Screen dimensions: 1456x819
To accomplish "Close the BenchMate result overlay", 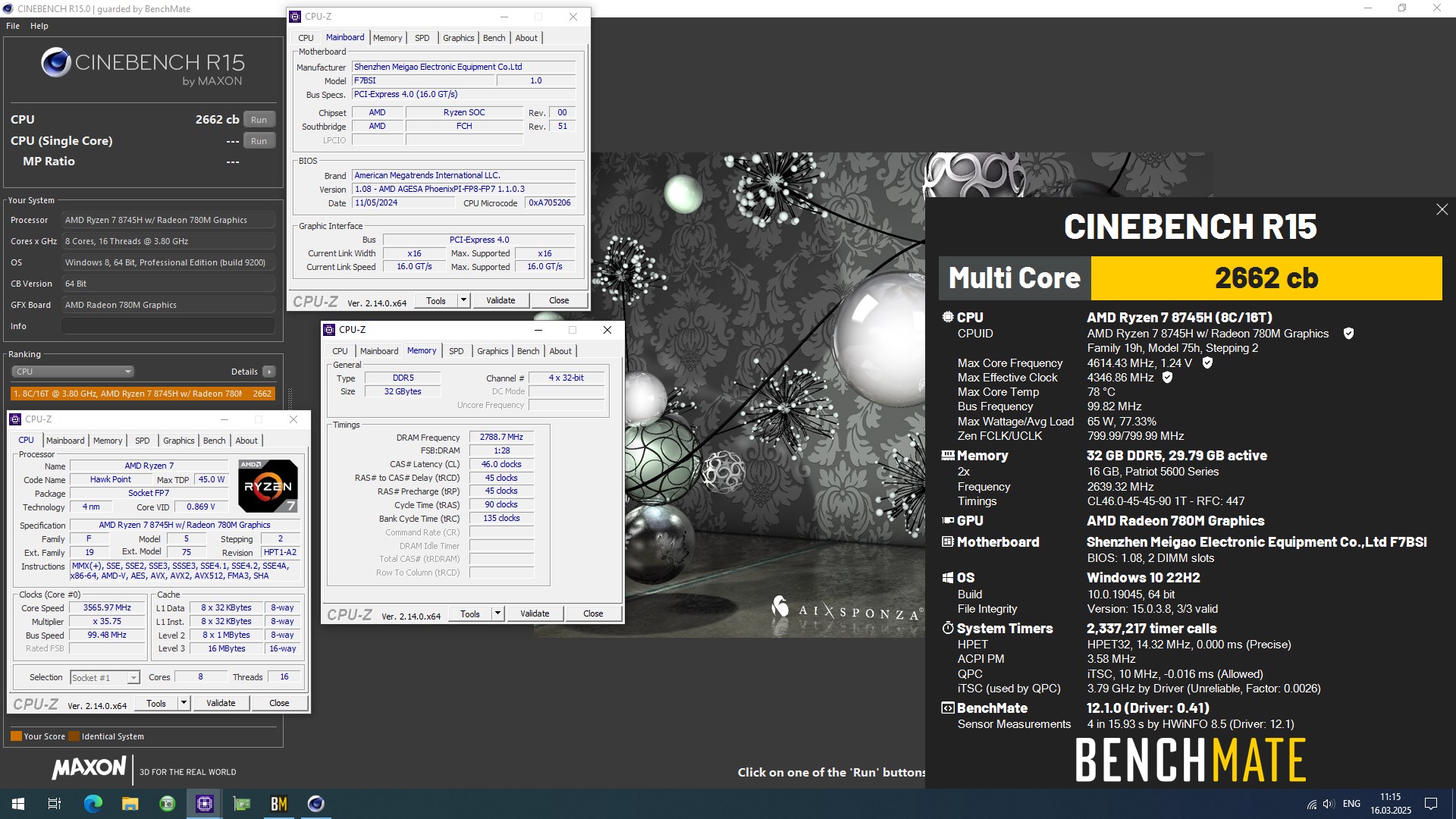I will 1442,209.
